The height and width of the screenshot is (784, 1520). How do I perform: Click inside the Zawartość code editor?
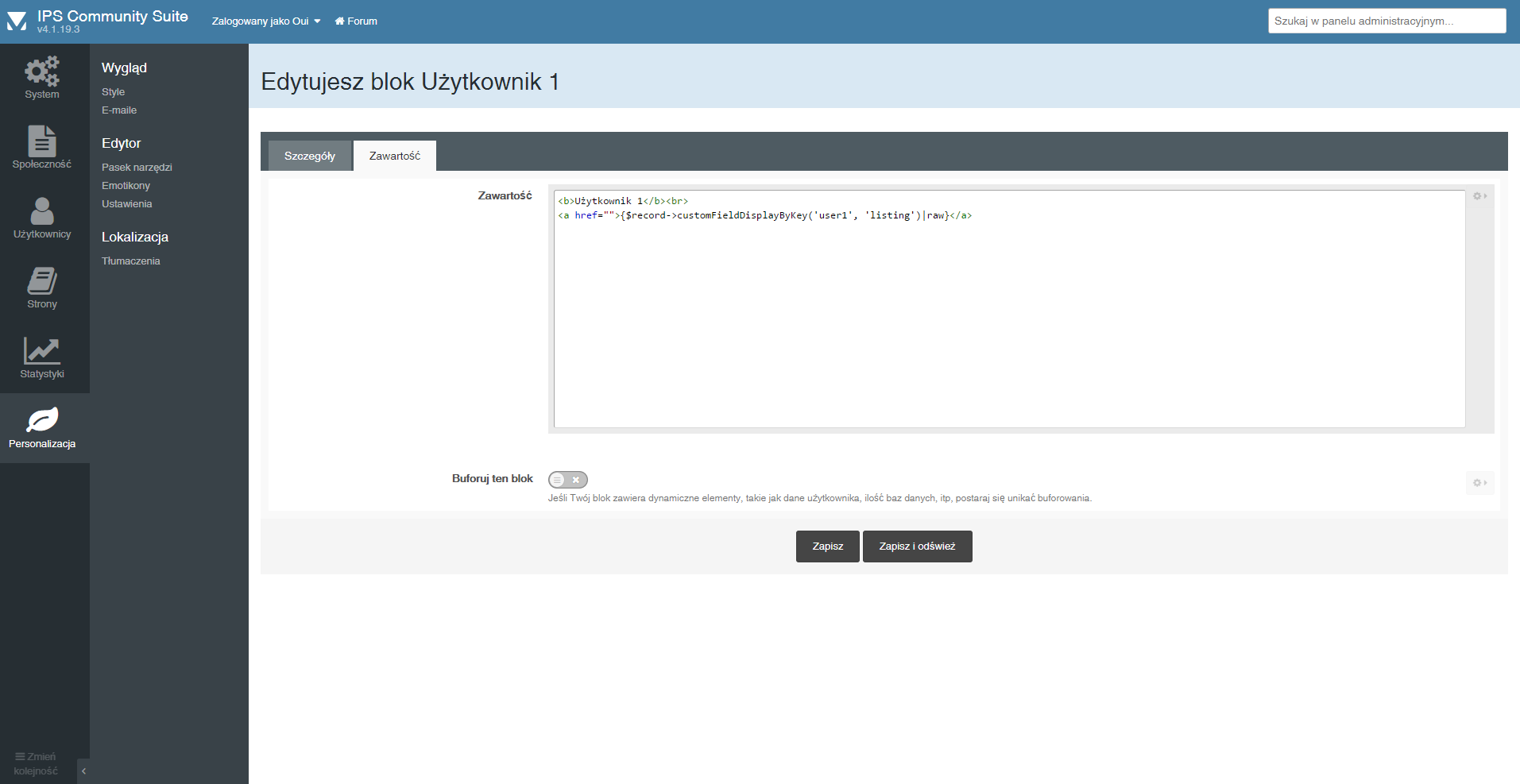tap(1009, 318)
